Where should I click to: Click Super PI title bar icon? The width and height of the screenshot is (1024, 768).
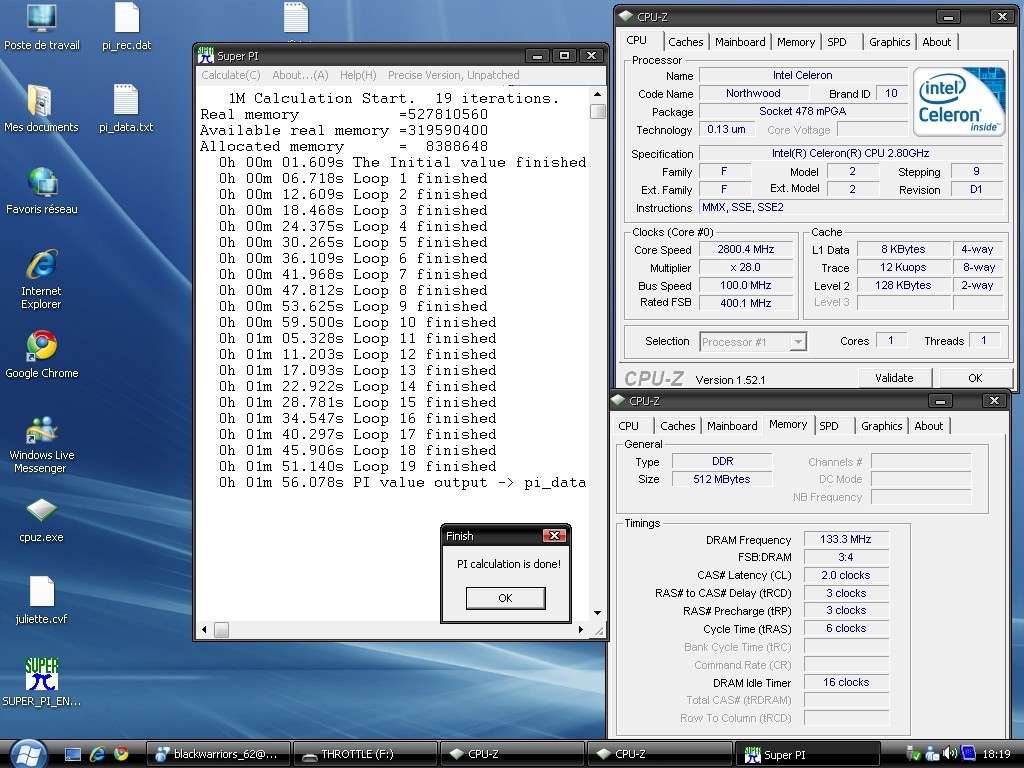tap(206, 56)
